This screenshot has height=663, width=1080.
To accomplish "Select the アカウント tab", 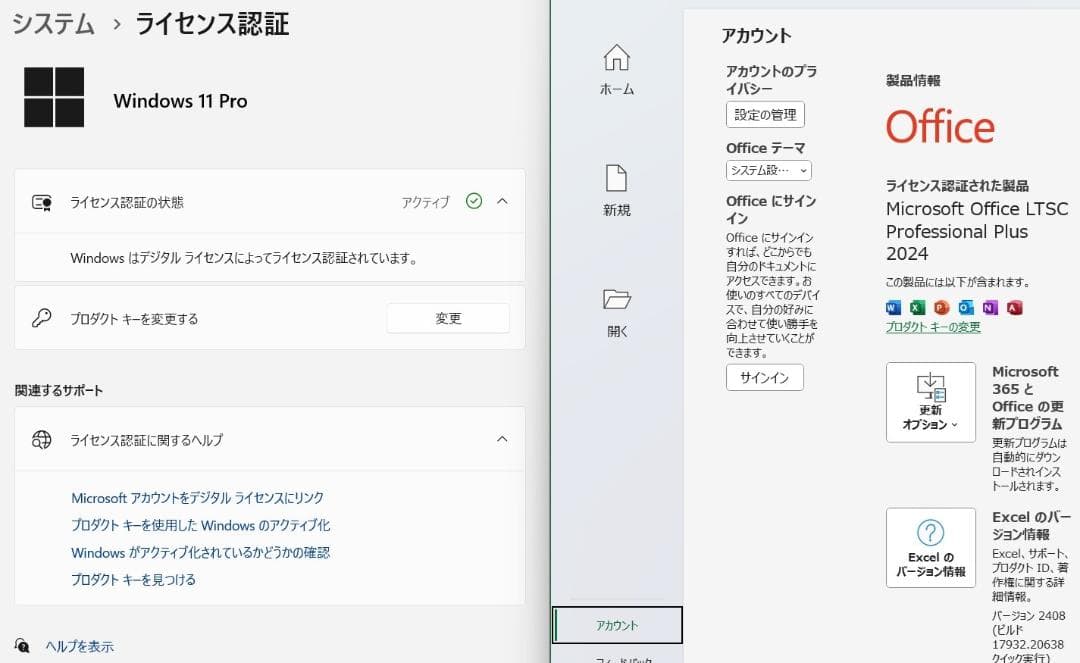I will click(617, 624).
